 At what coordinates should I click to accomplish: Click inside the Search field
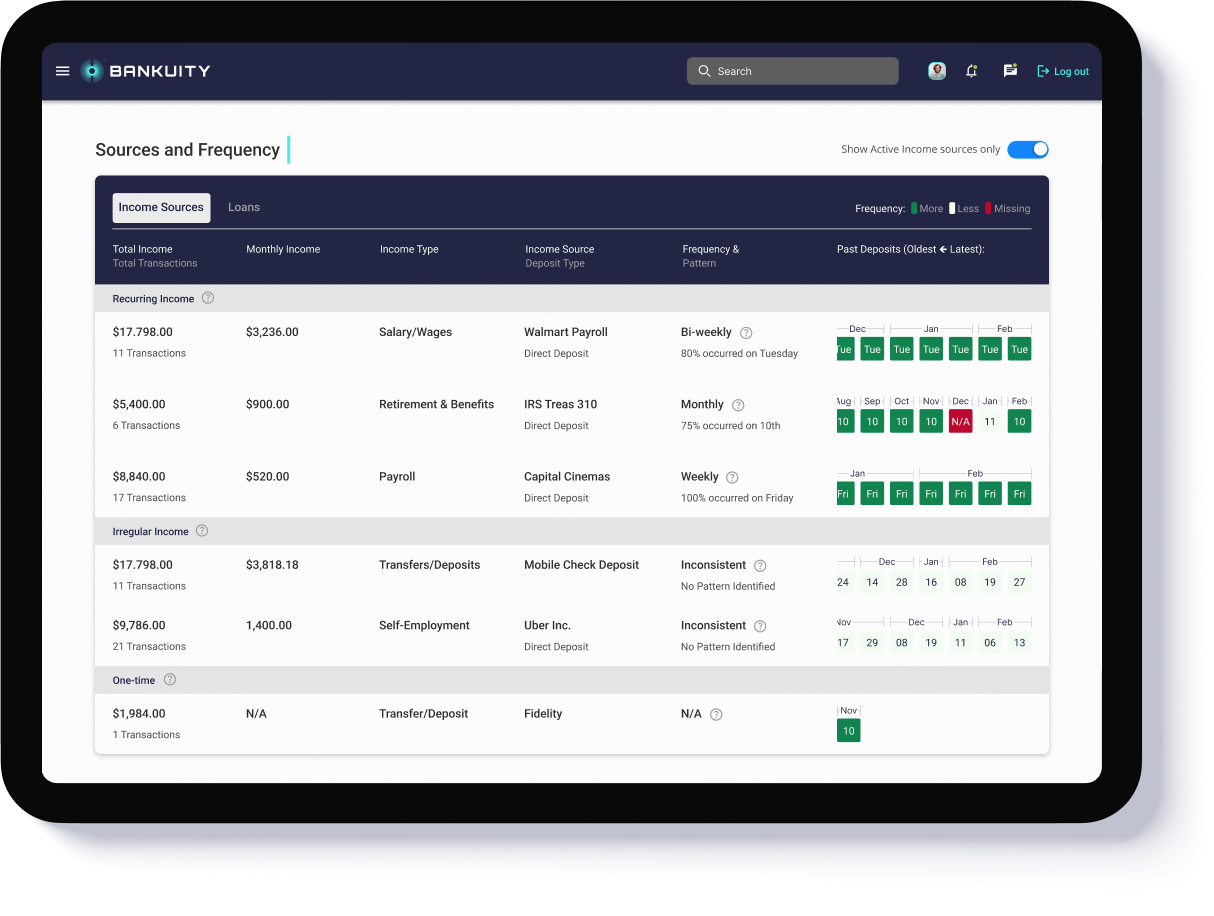(792, 70)
